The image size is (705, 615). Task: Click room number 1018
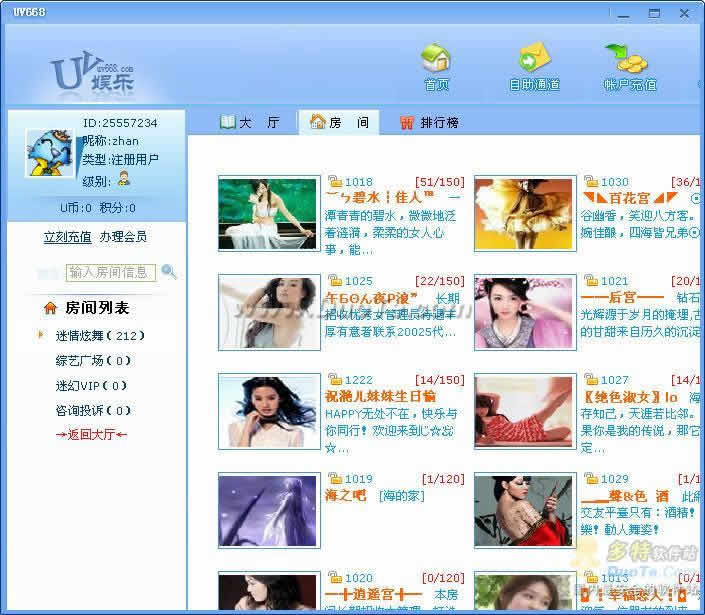click(x=358, y=182)
